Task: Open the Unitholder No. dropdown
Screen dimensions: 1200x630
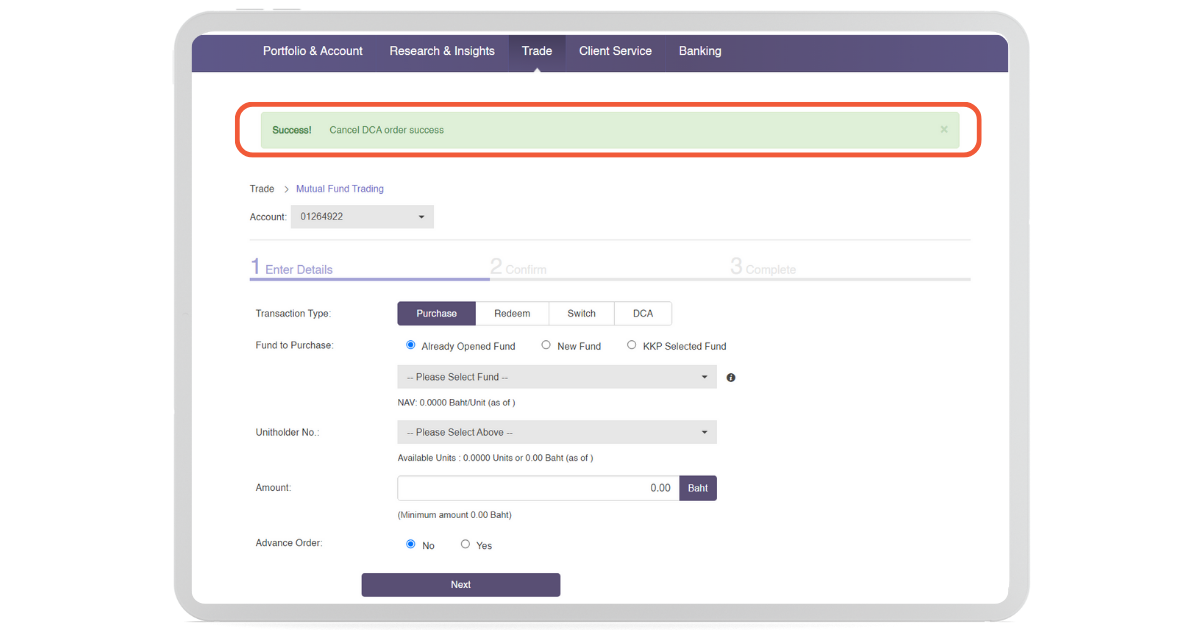Action: pyautogui.click(x=556, y=432)
